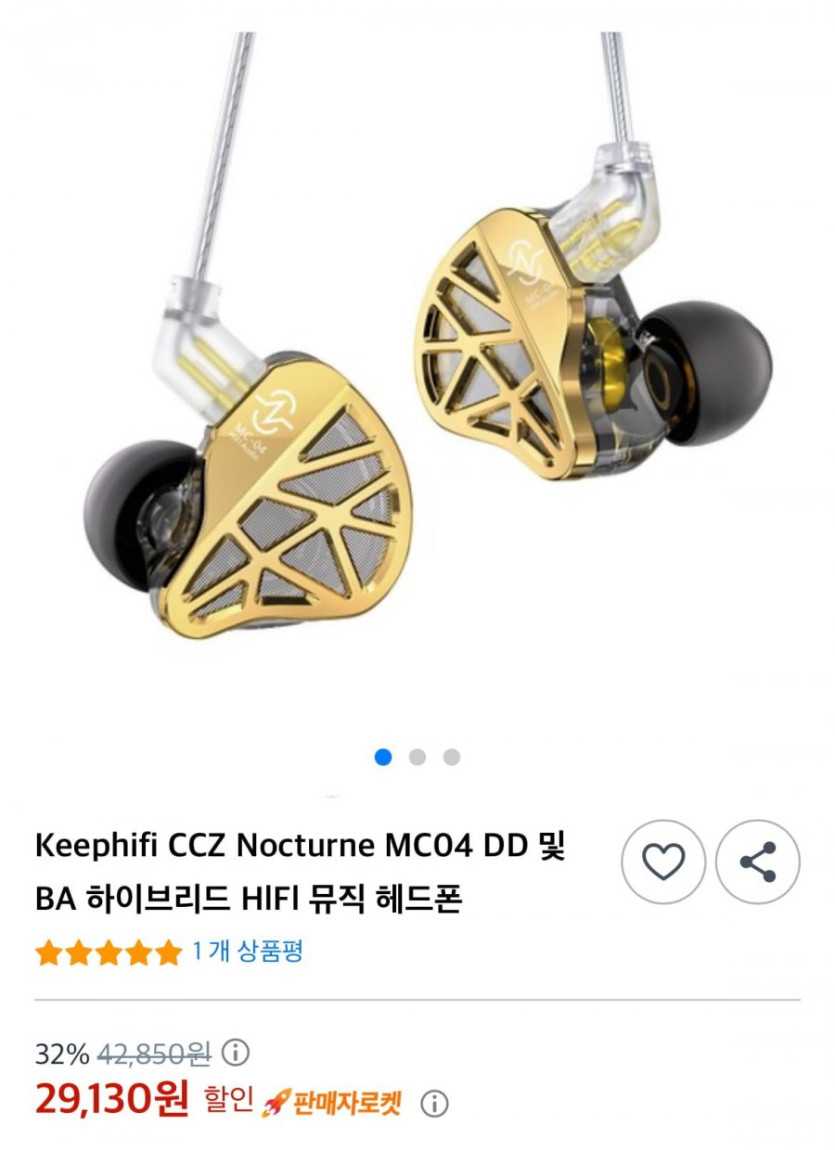Switch to the second image dot
The height and width of the screenshot is (1150, 835).
click(417, 757)
